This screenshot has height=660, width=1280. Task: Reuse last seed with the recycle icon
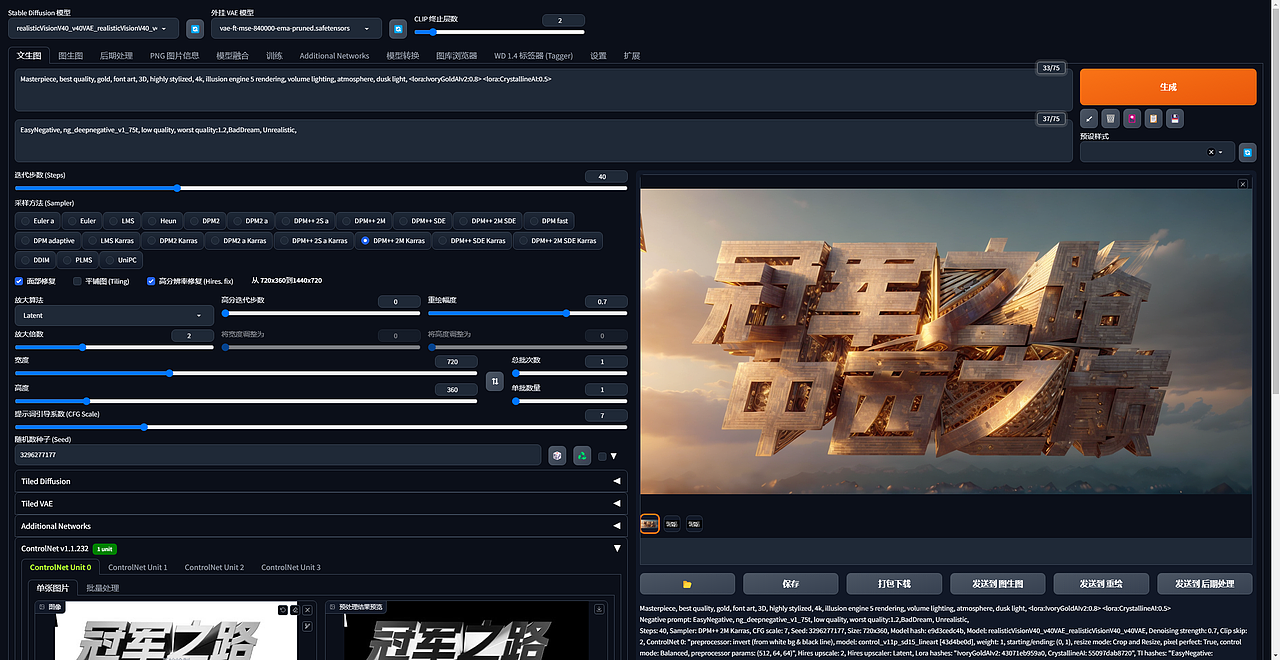pos(581,456)
